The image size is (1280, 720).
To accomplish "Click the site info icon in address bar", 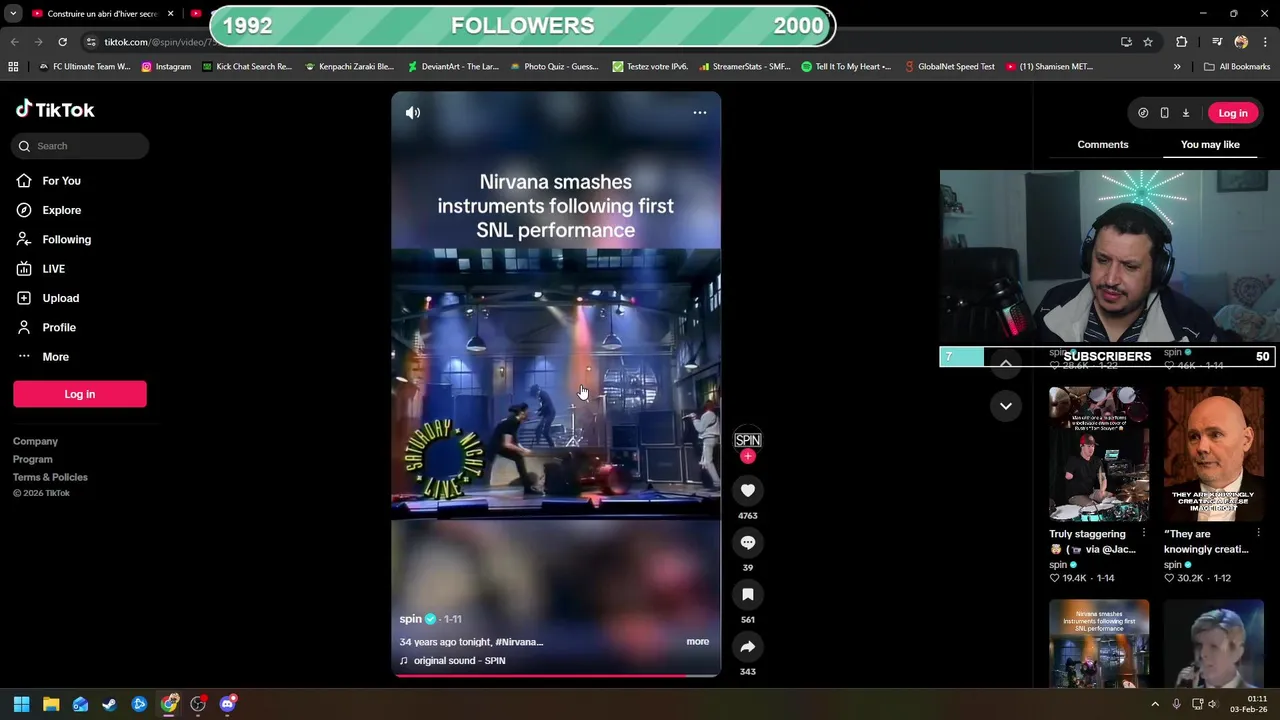I will pyautogui.click(x=91, y=42).
